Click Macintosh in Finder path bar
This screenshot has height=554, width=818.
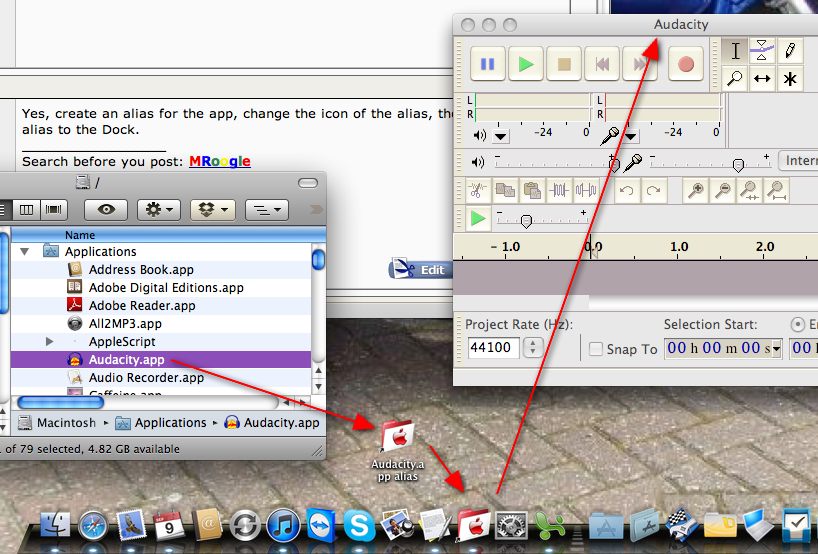point(57,423)
